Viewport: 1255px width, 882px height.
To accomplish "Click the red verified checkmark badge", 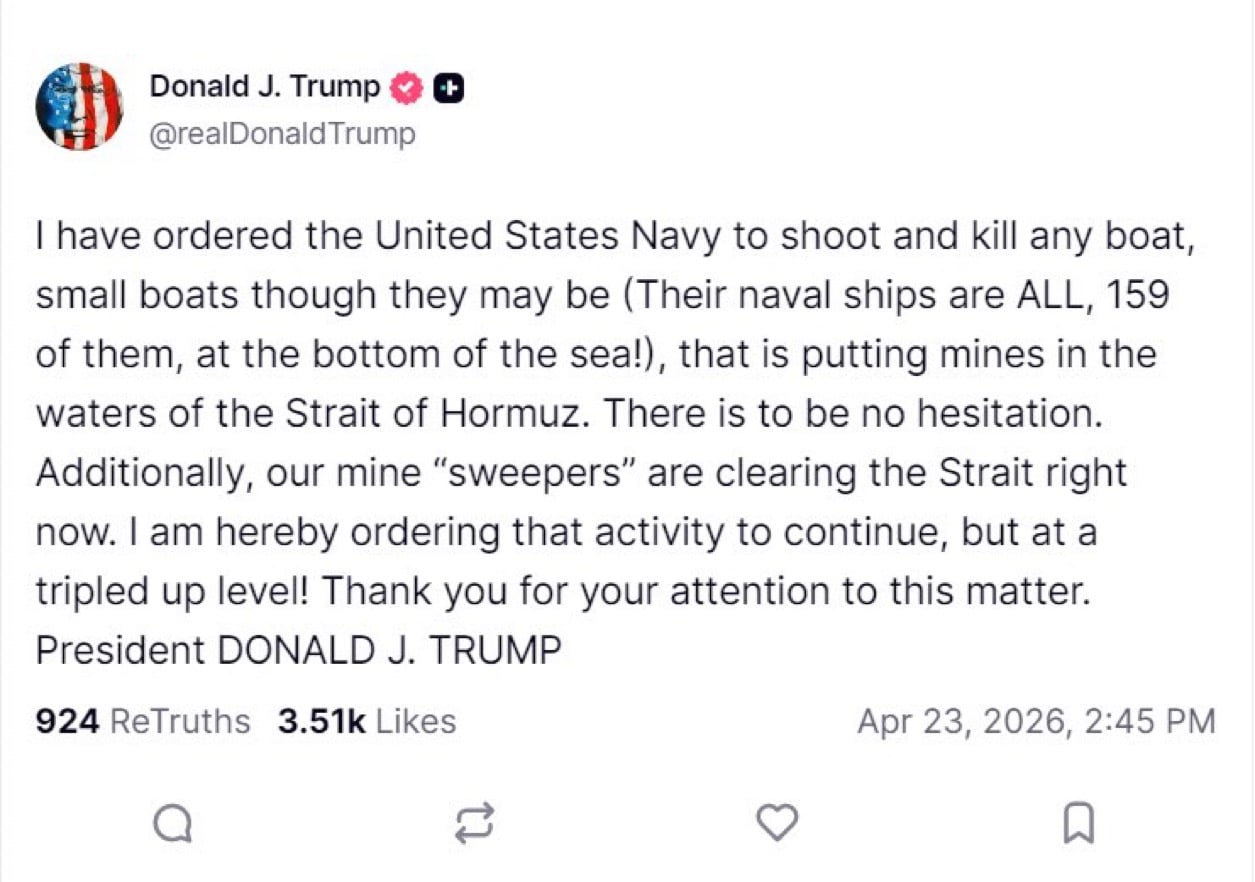I will click(404, 88).
